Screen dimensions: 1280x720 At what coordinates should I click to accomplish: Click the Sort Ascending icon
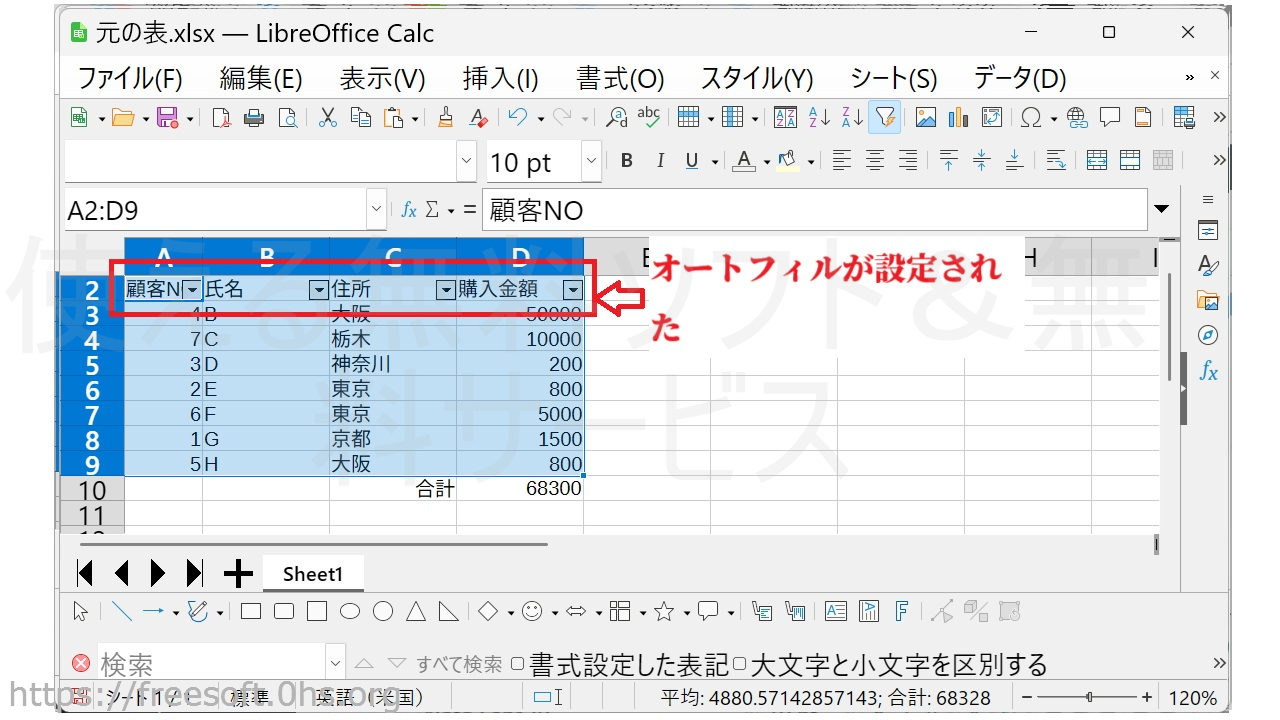pyautogui.click(x=819, y=118)
